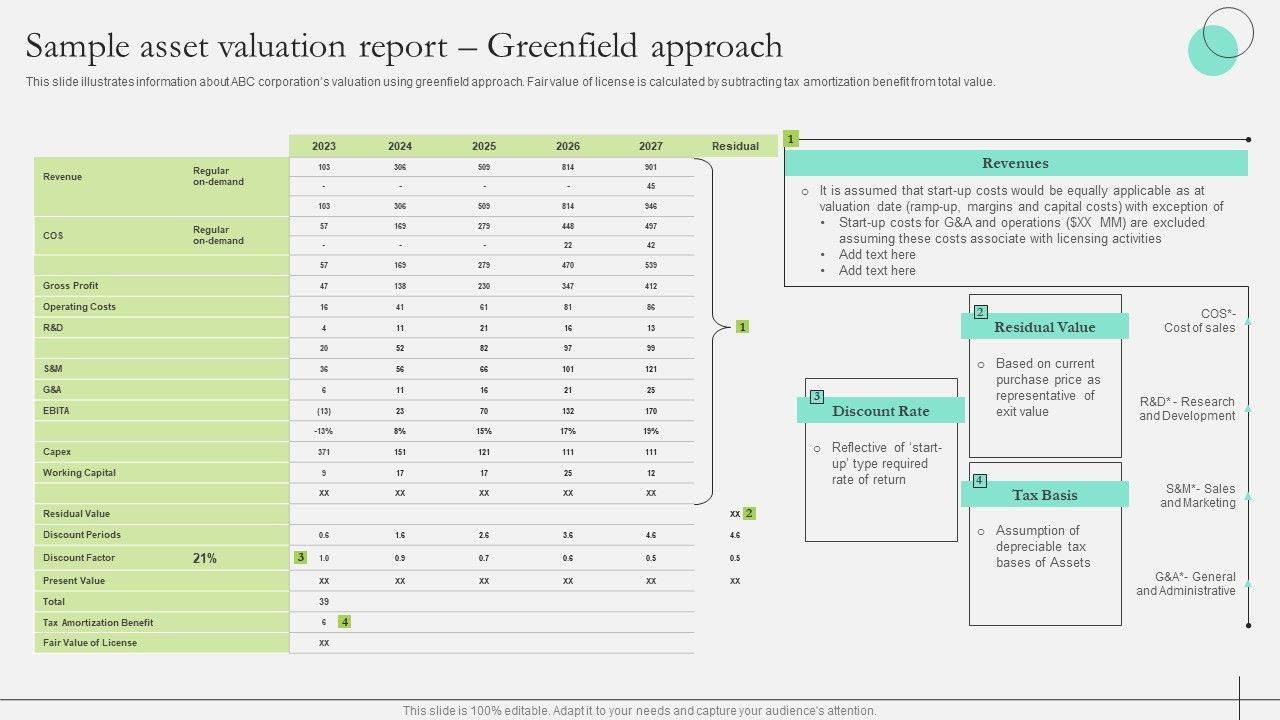The width and height of the screenshot is (1280, 720).
Task: Select the Revenues teal header bar
Action: (1015, 163)
